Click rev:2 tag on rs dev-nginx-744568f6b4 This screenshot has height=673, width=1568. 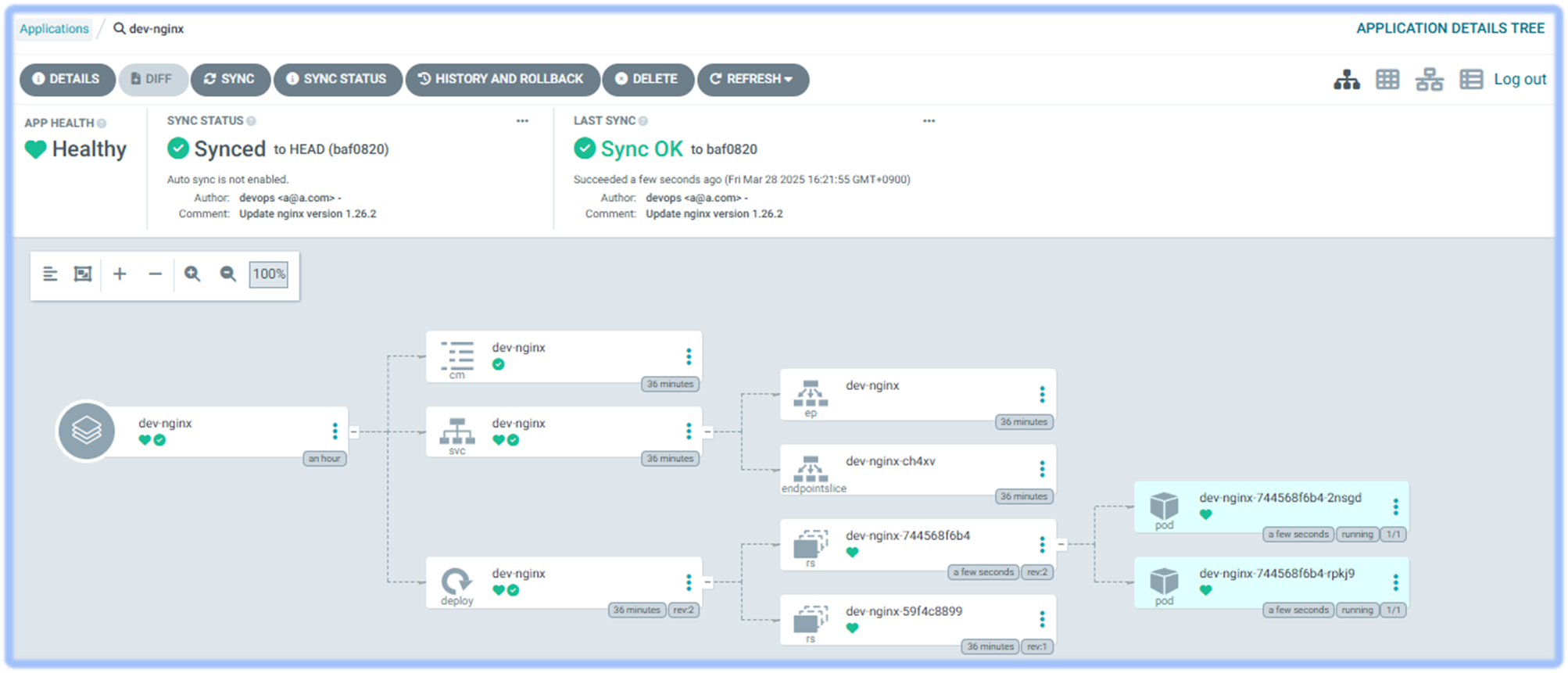(1037, 572)
